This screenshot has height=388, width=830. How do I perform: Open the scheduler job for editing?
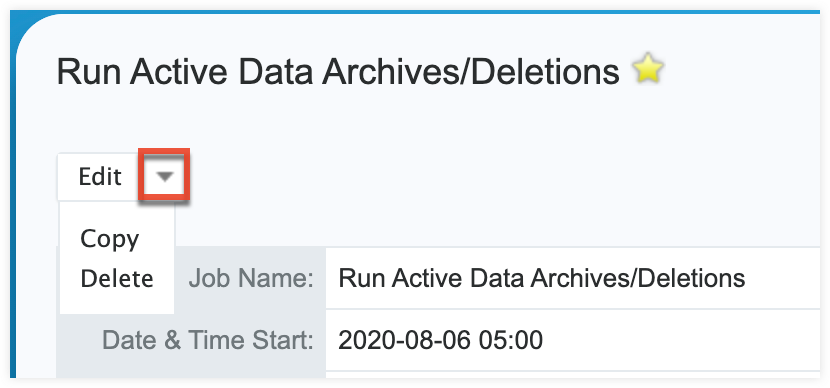pyautogui.click(x=100, y=177)
